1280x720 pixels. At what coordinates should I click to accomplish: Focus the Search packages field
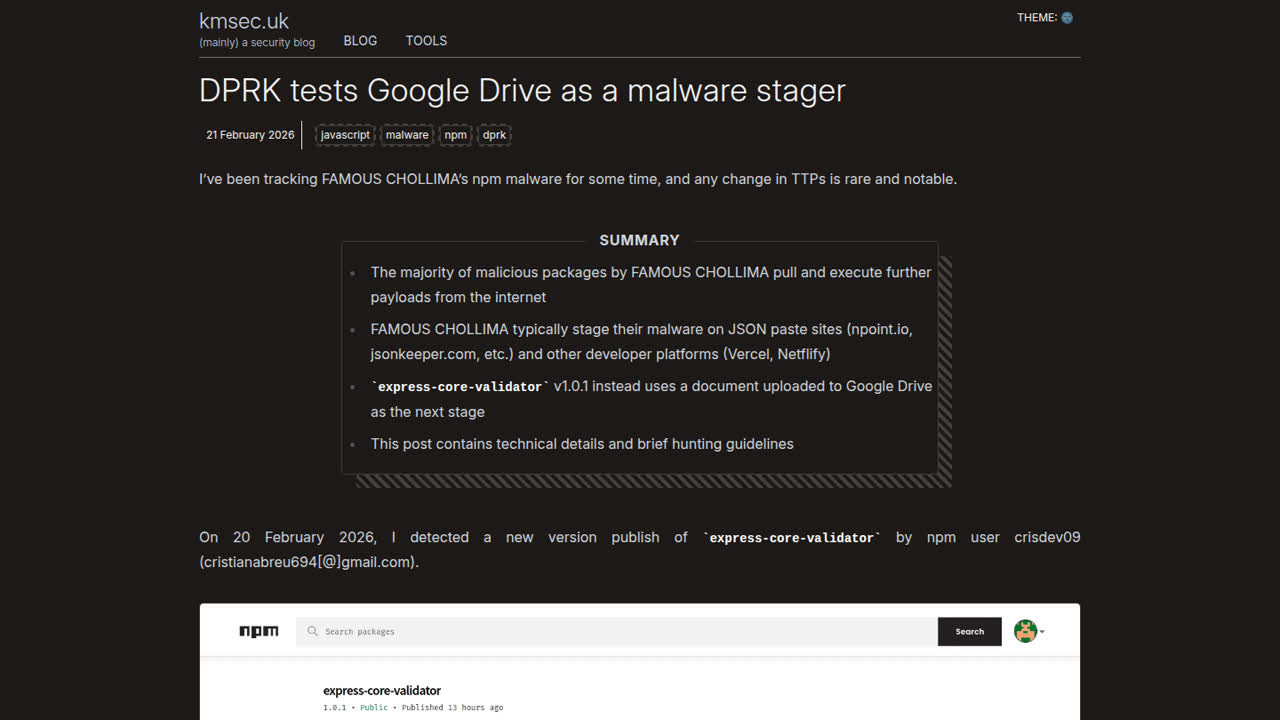coord(617,631)
